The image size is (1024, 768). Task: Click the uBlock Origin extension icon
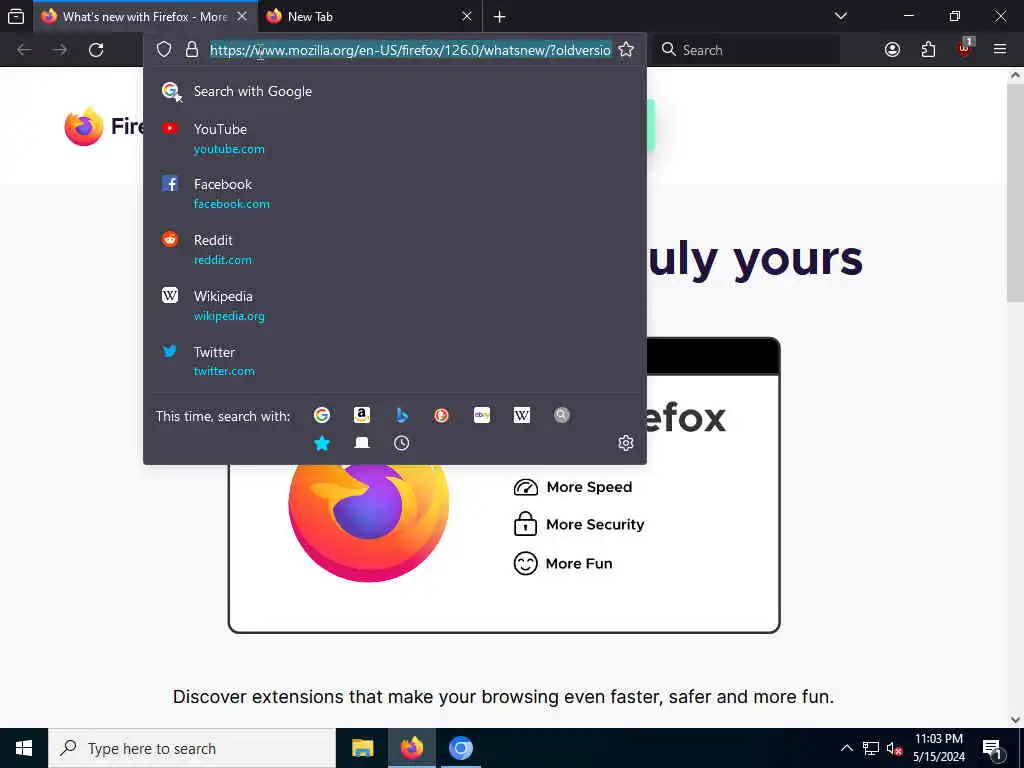965,48
